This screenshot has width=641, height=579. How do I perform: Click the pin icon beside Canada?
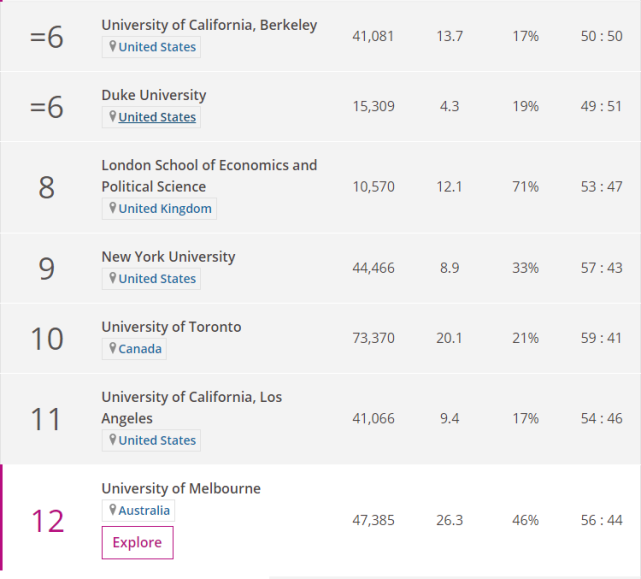[113, 349]
